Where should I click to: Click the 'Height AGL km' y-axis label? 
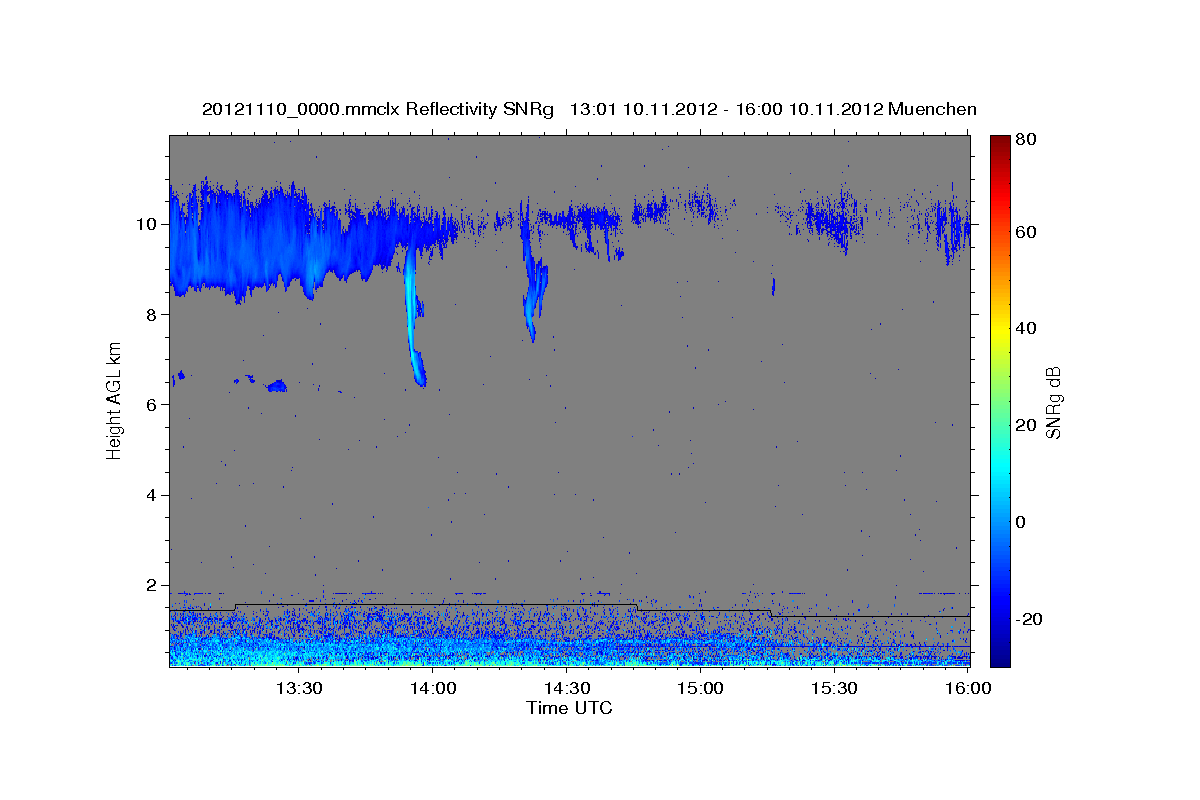tap(115, 401)
